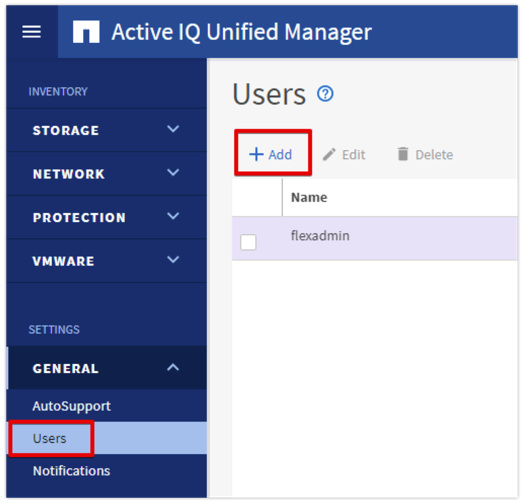Open the AutoSupport settings page
523x503 pixels.
(71, 407)
